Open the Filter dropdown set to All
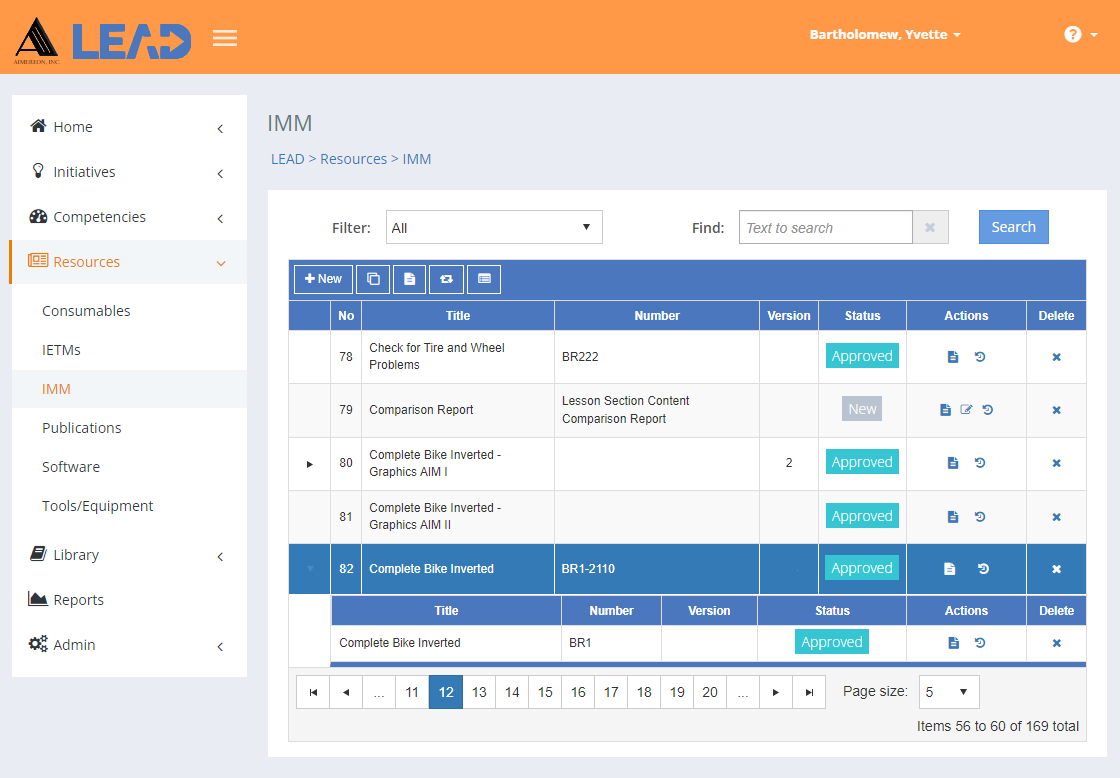Image resolution: width=1120 pixels, height=778 pixels. pyautogui.click(x=494, y=227)
